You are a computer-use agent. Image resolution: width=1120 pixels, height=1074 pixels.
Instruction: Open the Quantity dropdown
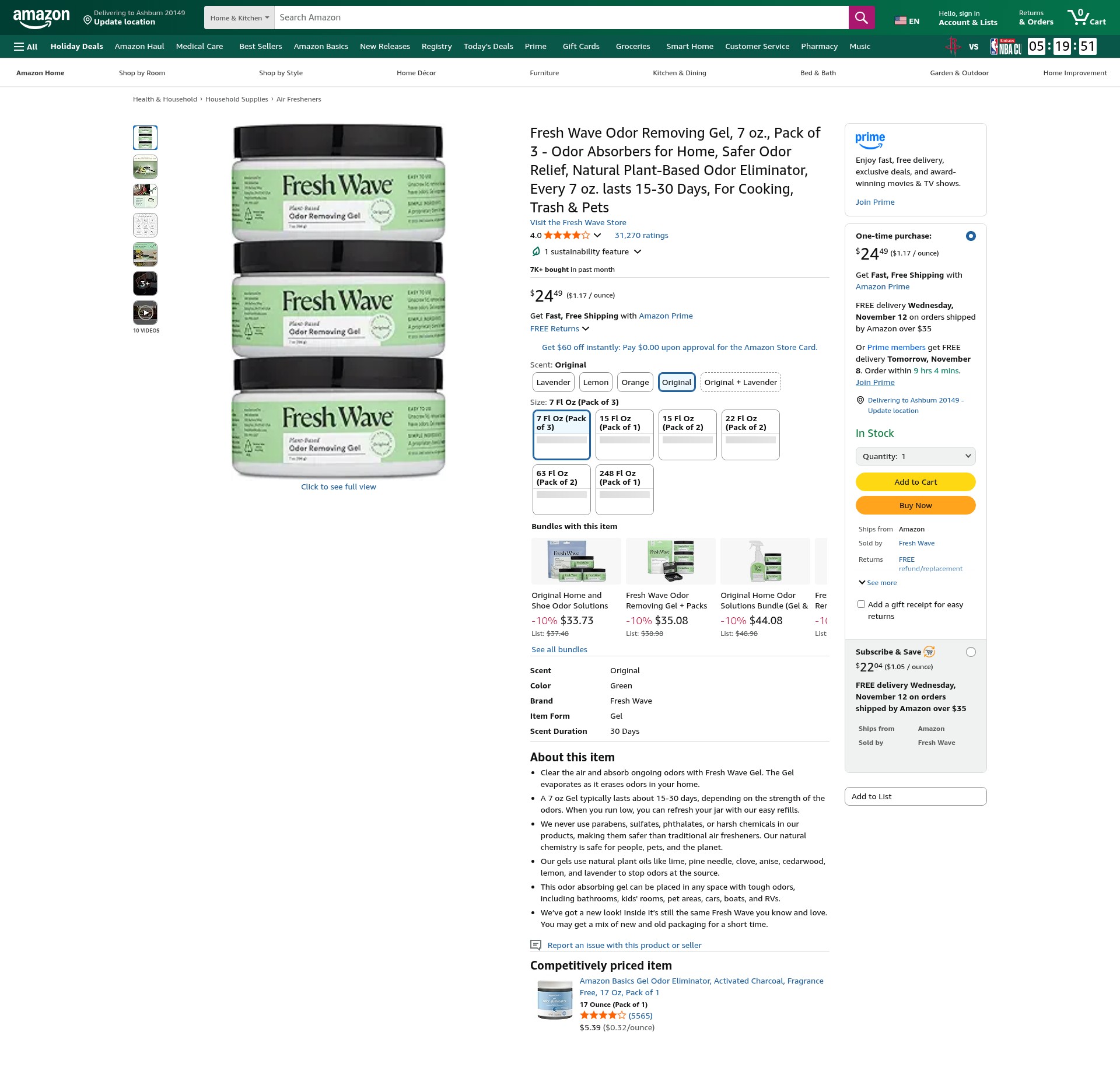click(916, 456)
